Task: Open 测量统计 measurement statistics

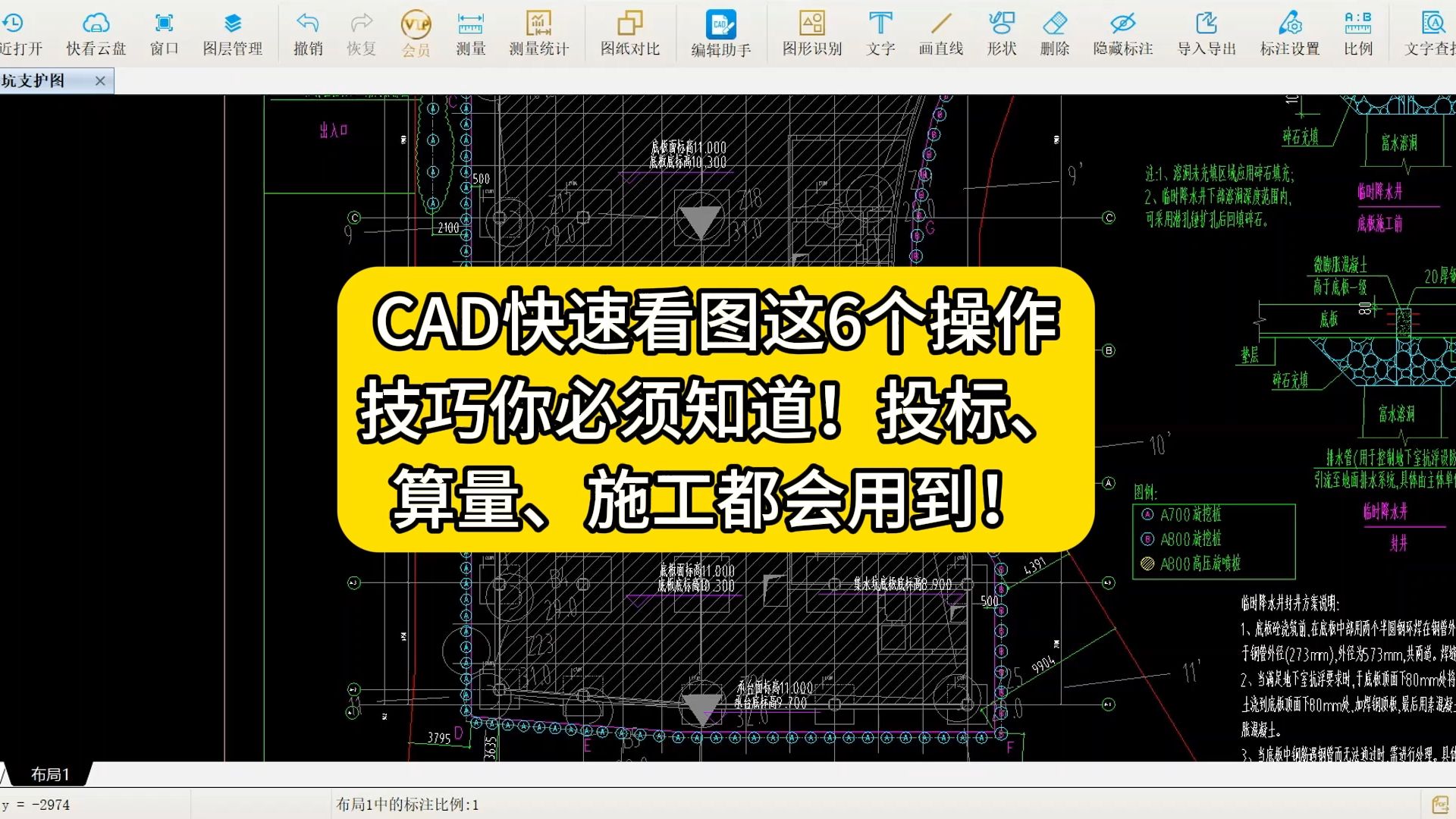Action: coord(538,32)
